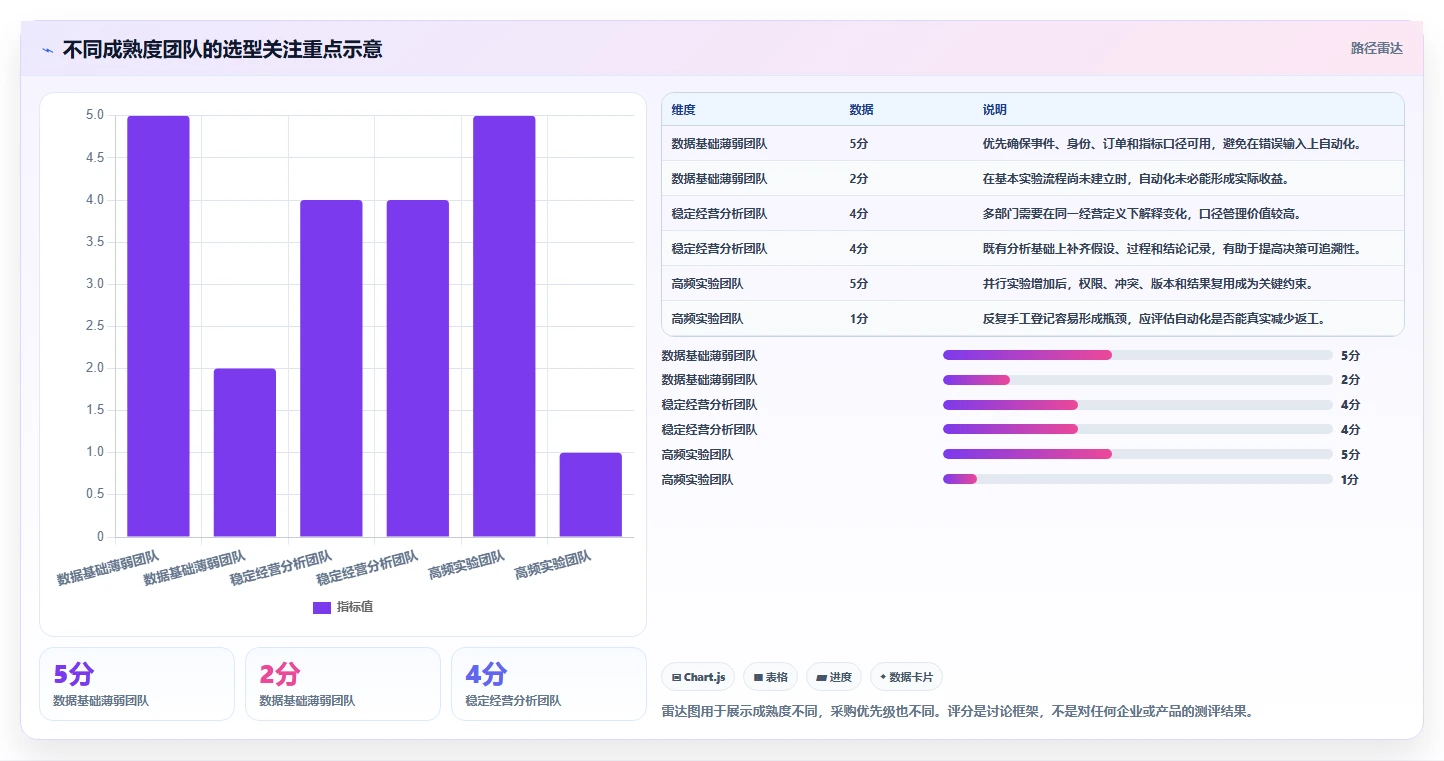Open the 5分 数据基础薄弱团队 stat card

pyautogui.click(x=137, y=684)
